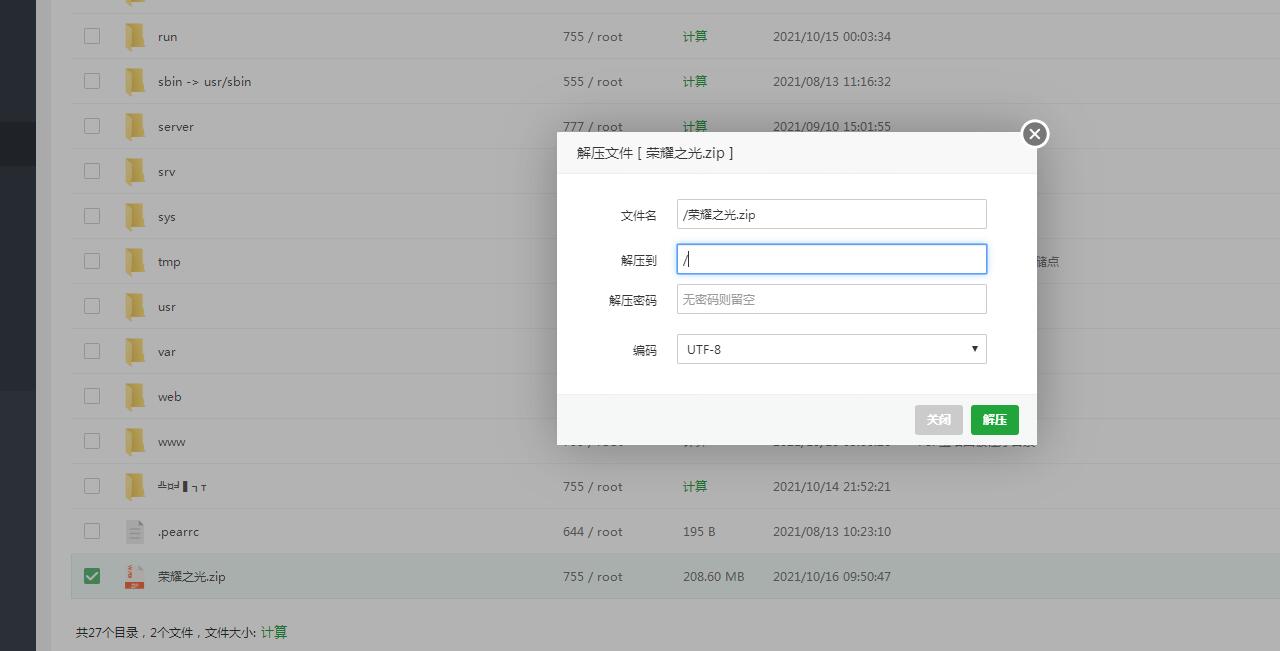Click 计算 size link for run folder

(695, 37)
